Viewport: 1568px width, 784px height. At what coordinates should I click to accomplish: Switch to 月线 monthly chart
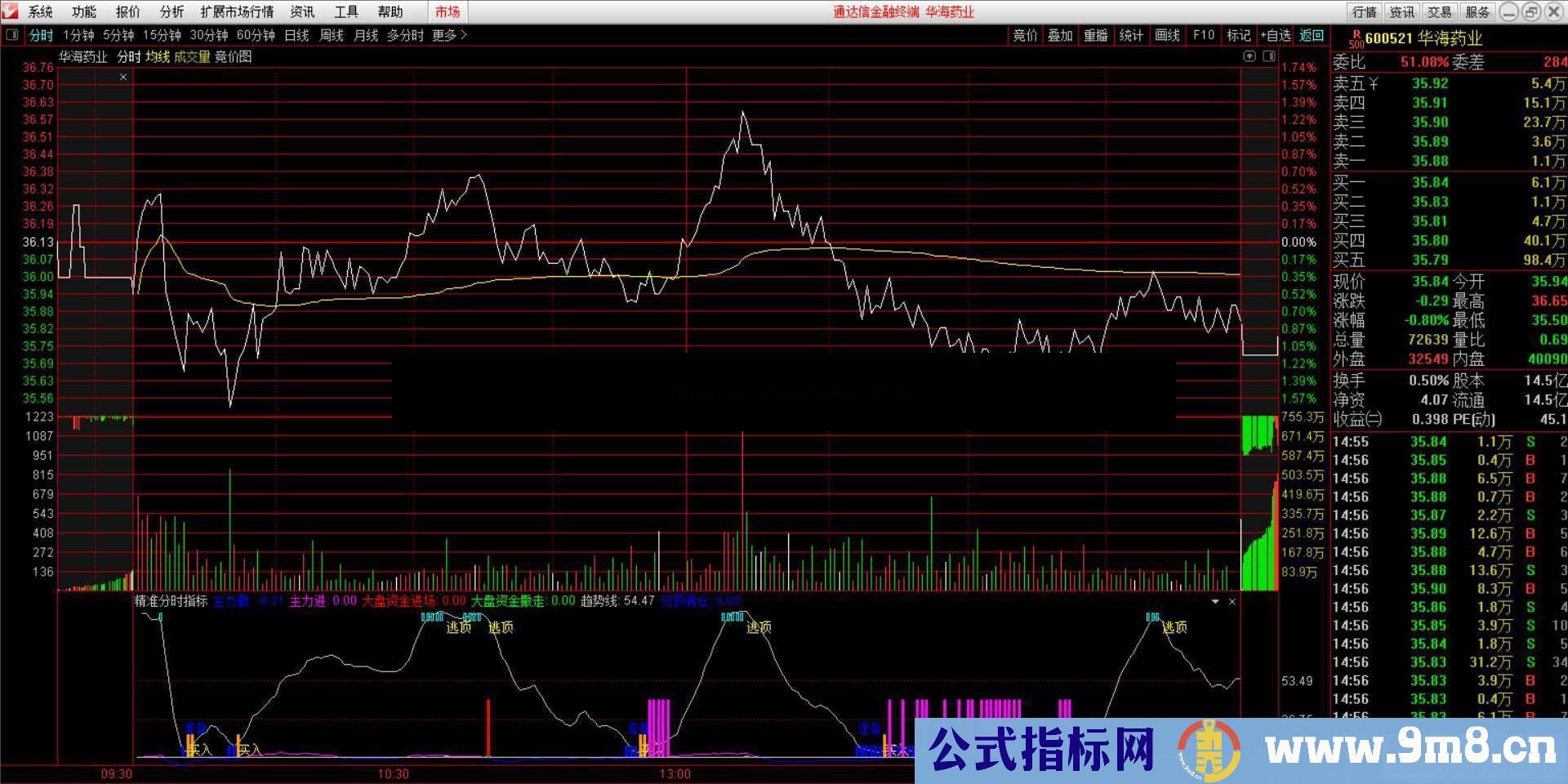click(x=366, y=35)
